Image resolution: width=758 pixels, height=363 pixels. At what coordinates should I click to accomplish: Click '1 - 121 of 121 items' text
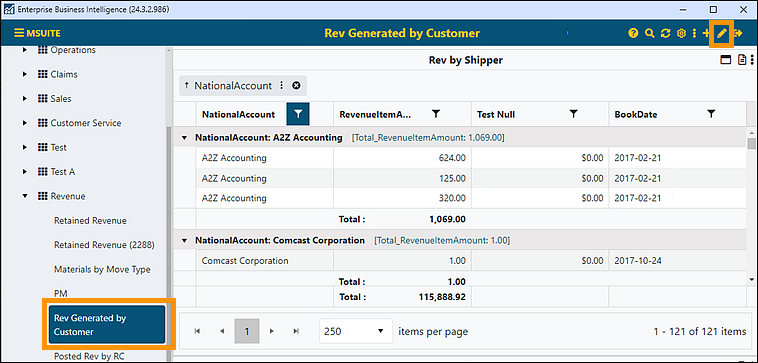[x=700, y=332]
